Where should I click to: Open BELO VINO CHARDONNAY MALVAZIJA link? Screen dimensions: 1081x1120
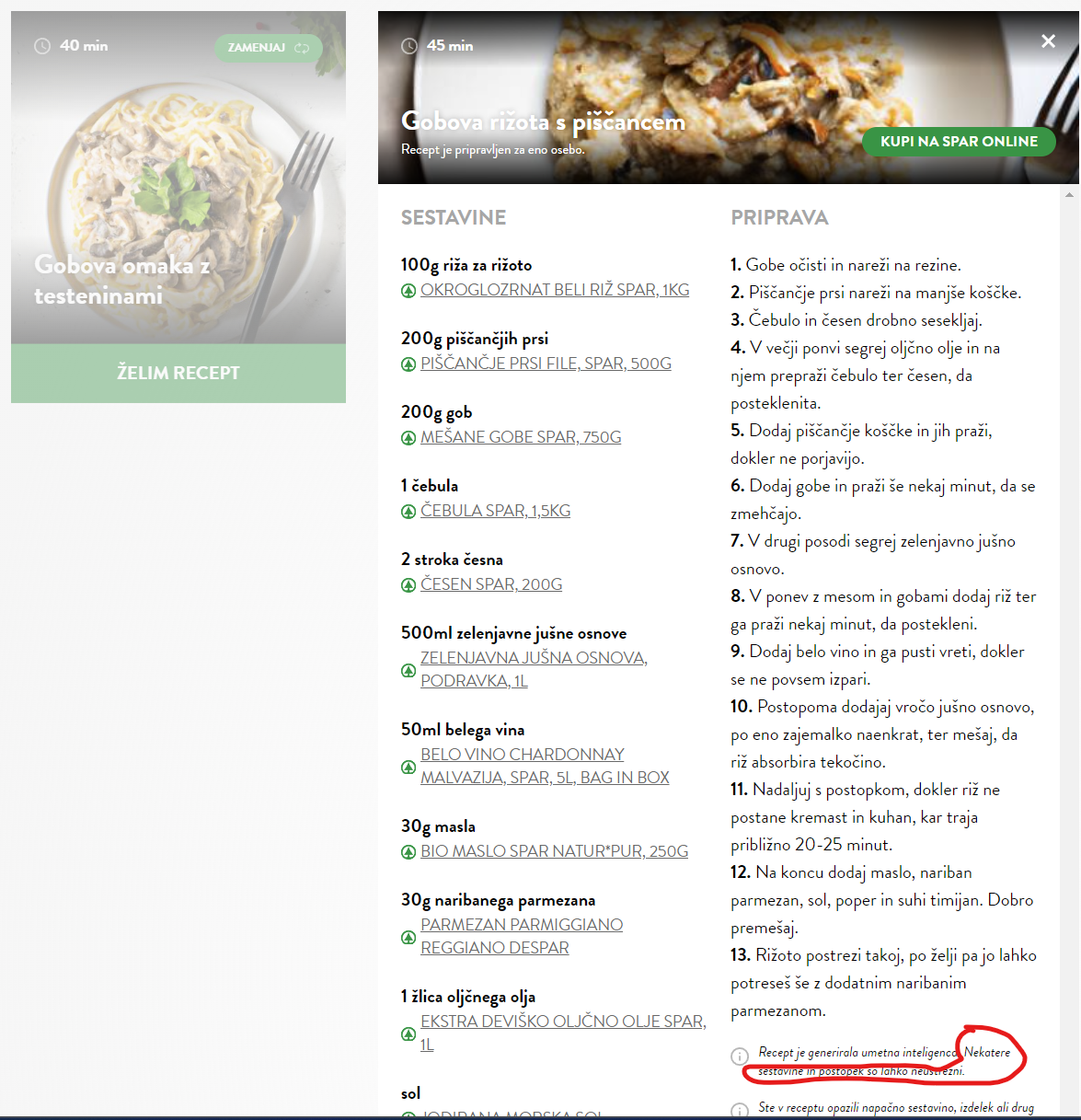point(545,766)
